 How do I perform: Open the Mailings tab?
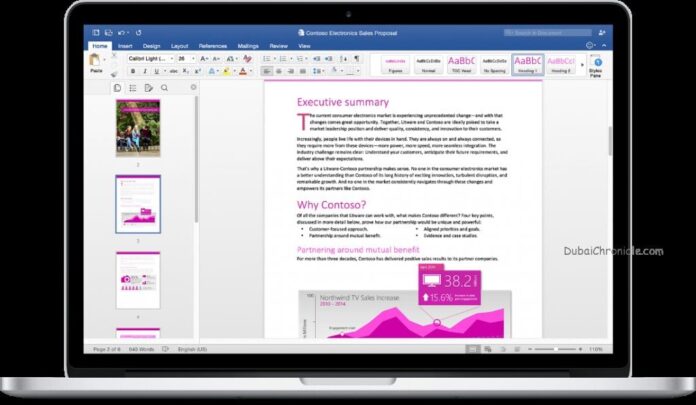(248, 46)
